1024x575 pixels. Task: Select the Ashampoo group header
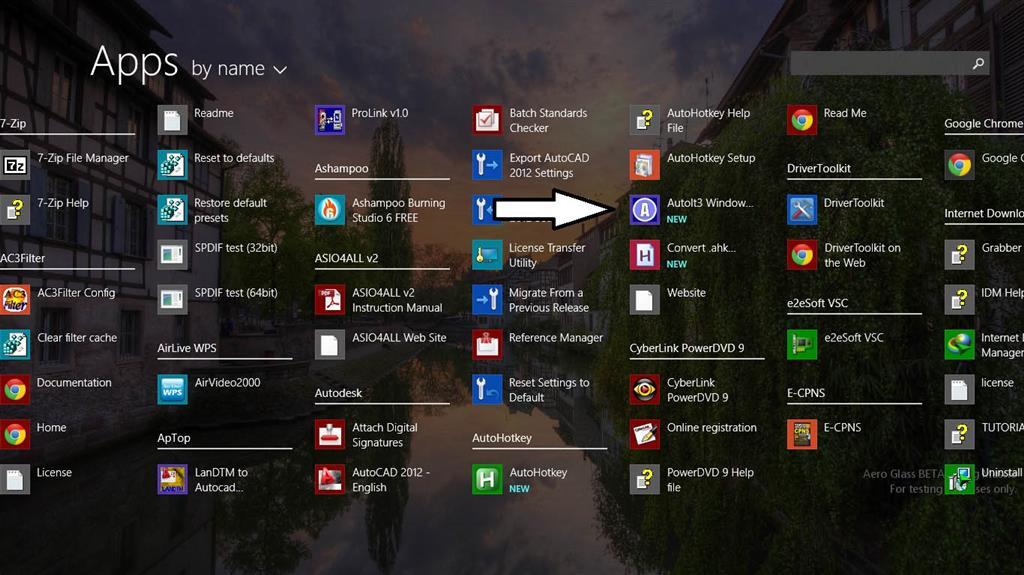coord(342,169)
